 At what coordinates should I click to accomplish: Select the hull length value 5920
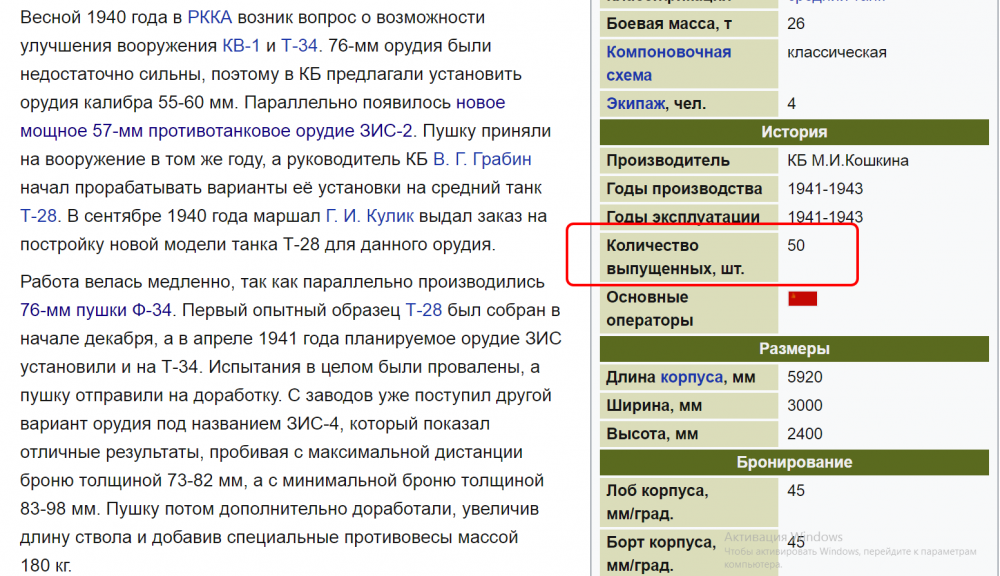pos(805,378)
